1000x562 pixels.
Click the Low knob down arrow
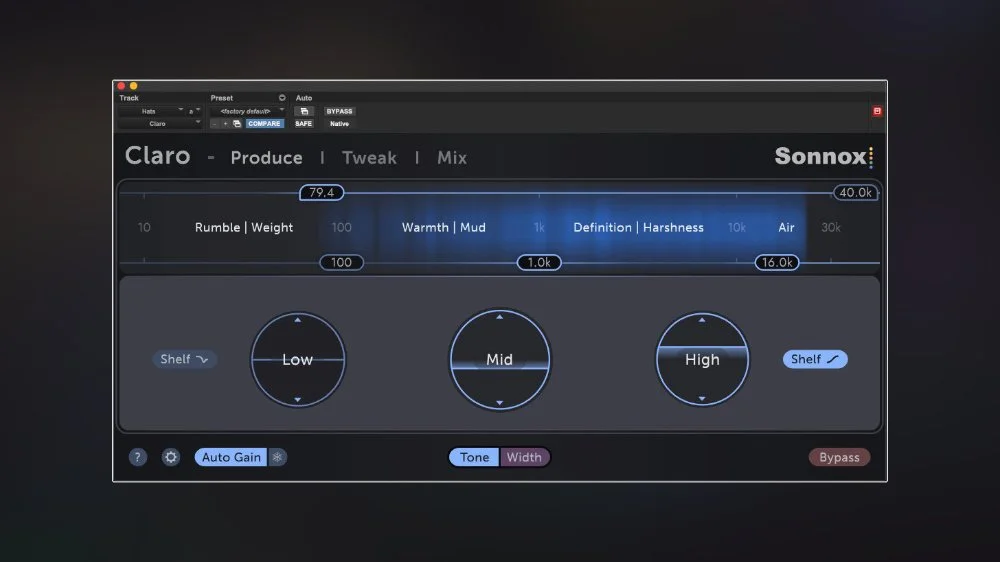point(298,400)
